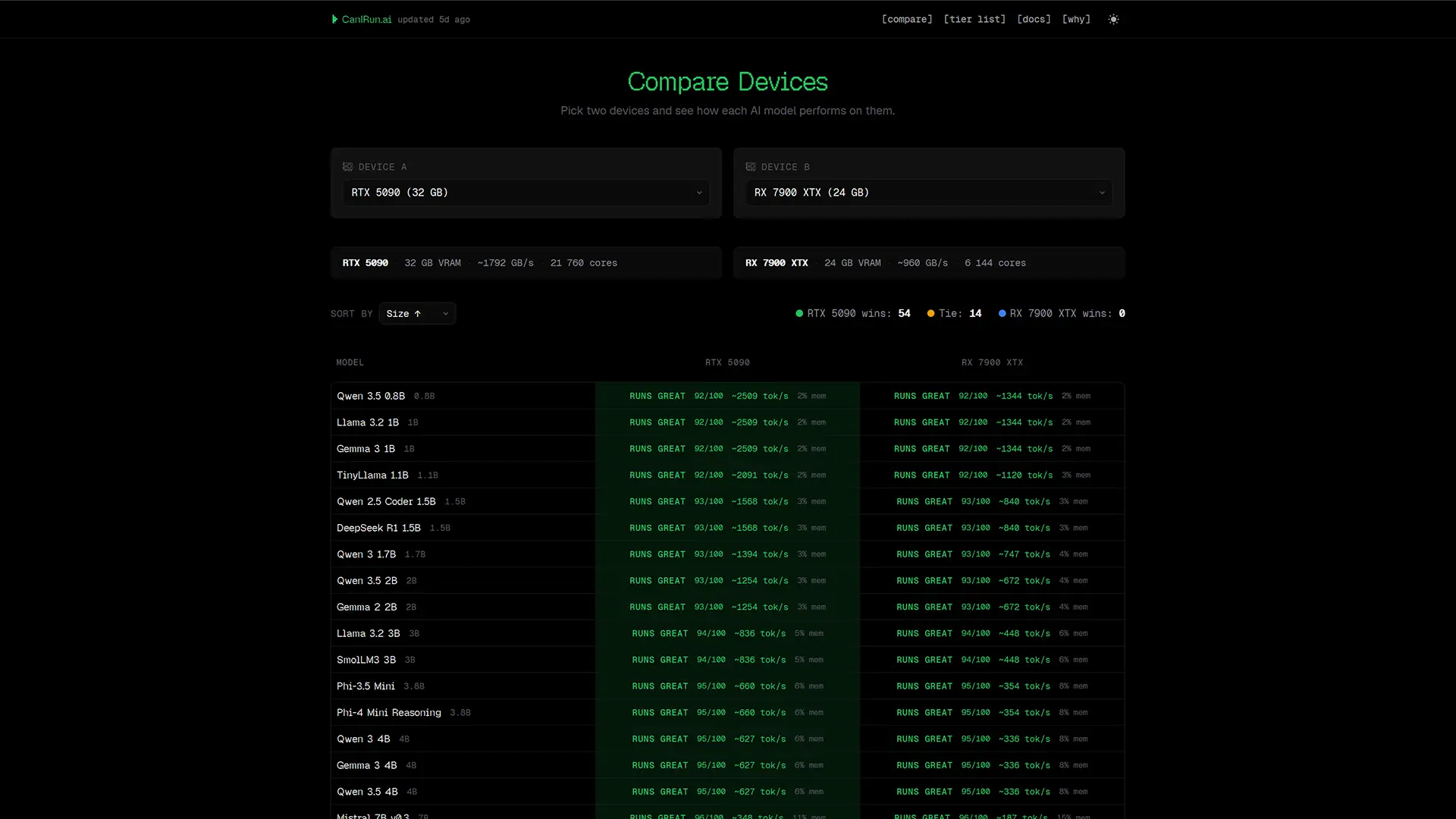The width and height of the screenshot is (1456, 819).
Task: Click the CanIRun.ai home link text
Action: tap(366, 19)
